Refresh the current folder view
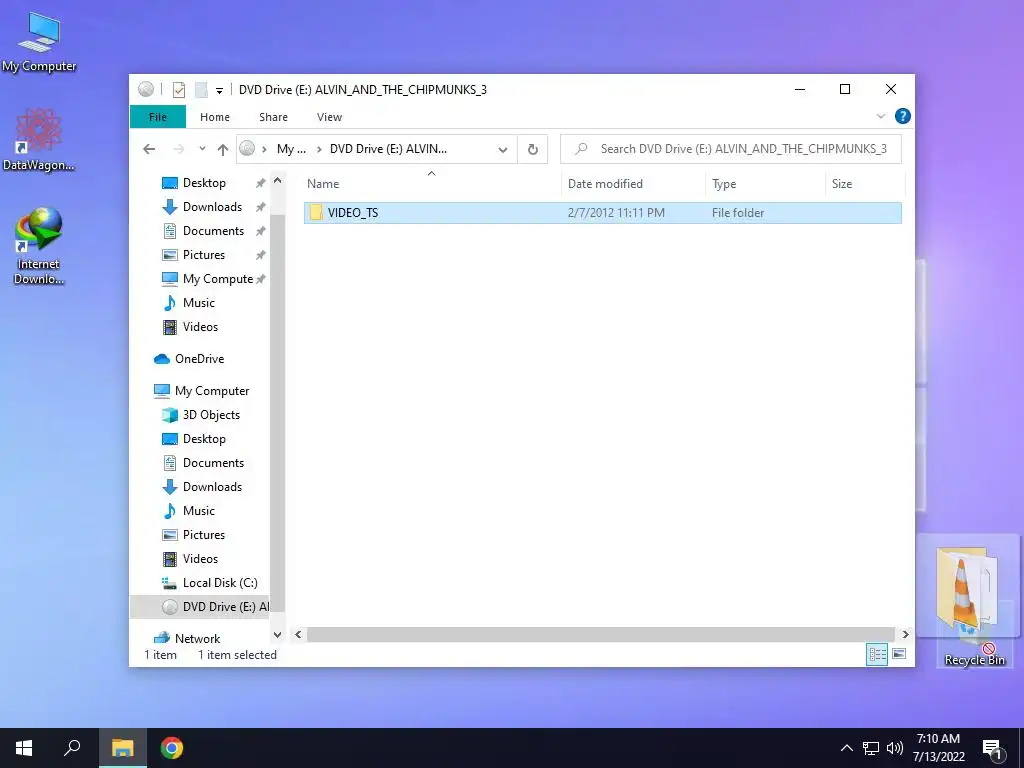Viewport: 1024px width, 768px height. (x=533, y=150)
